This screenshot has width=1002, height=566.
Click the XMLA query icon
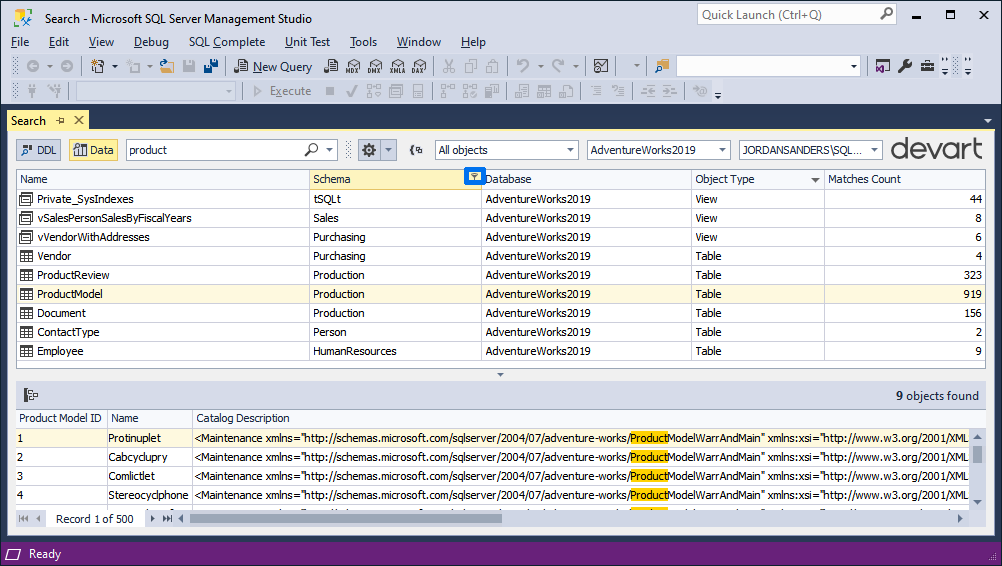click(397, 66)
